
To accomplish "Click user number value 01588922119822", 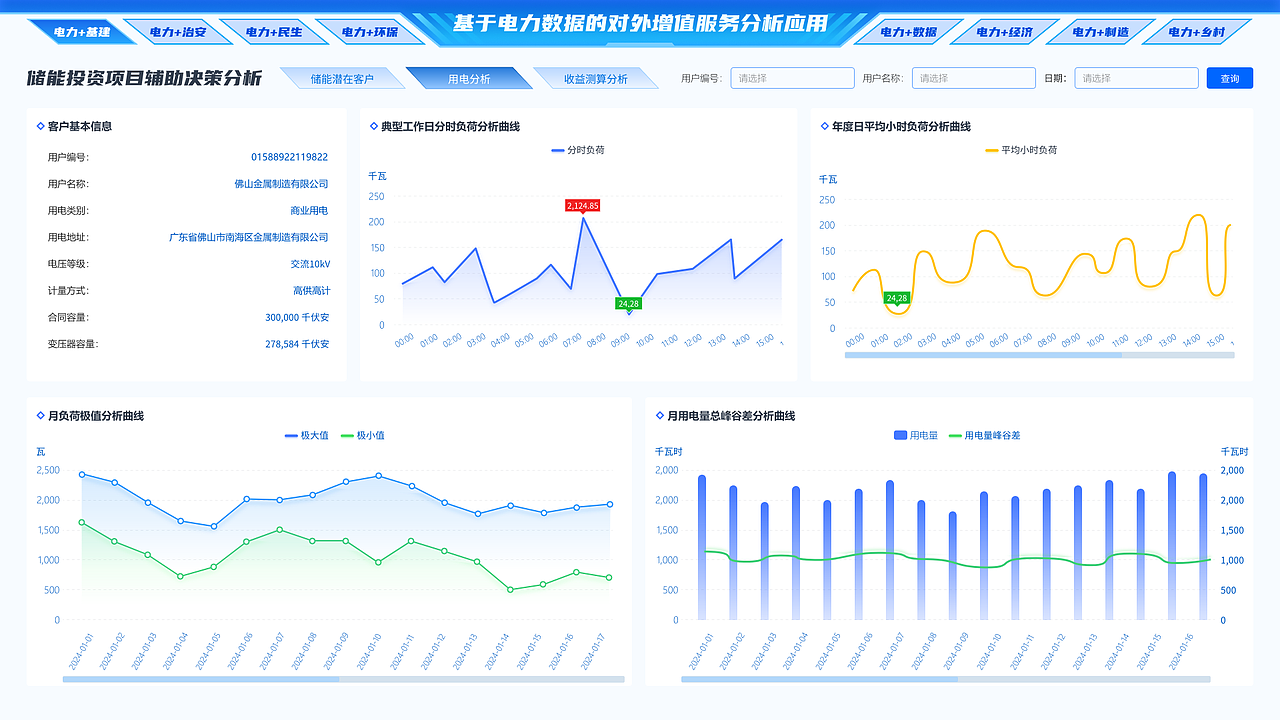I will click(290, 157).
